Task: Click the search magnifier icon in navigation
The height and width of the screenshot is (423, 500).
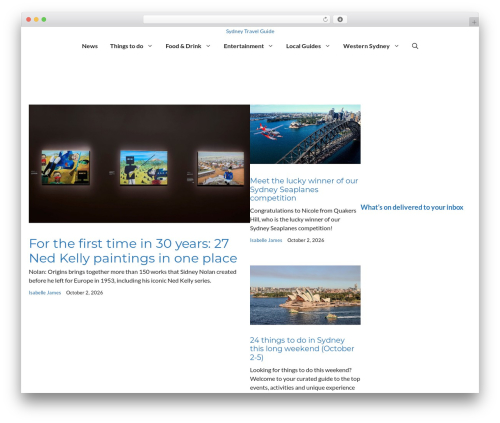Action: point(415,46)
